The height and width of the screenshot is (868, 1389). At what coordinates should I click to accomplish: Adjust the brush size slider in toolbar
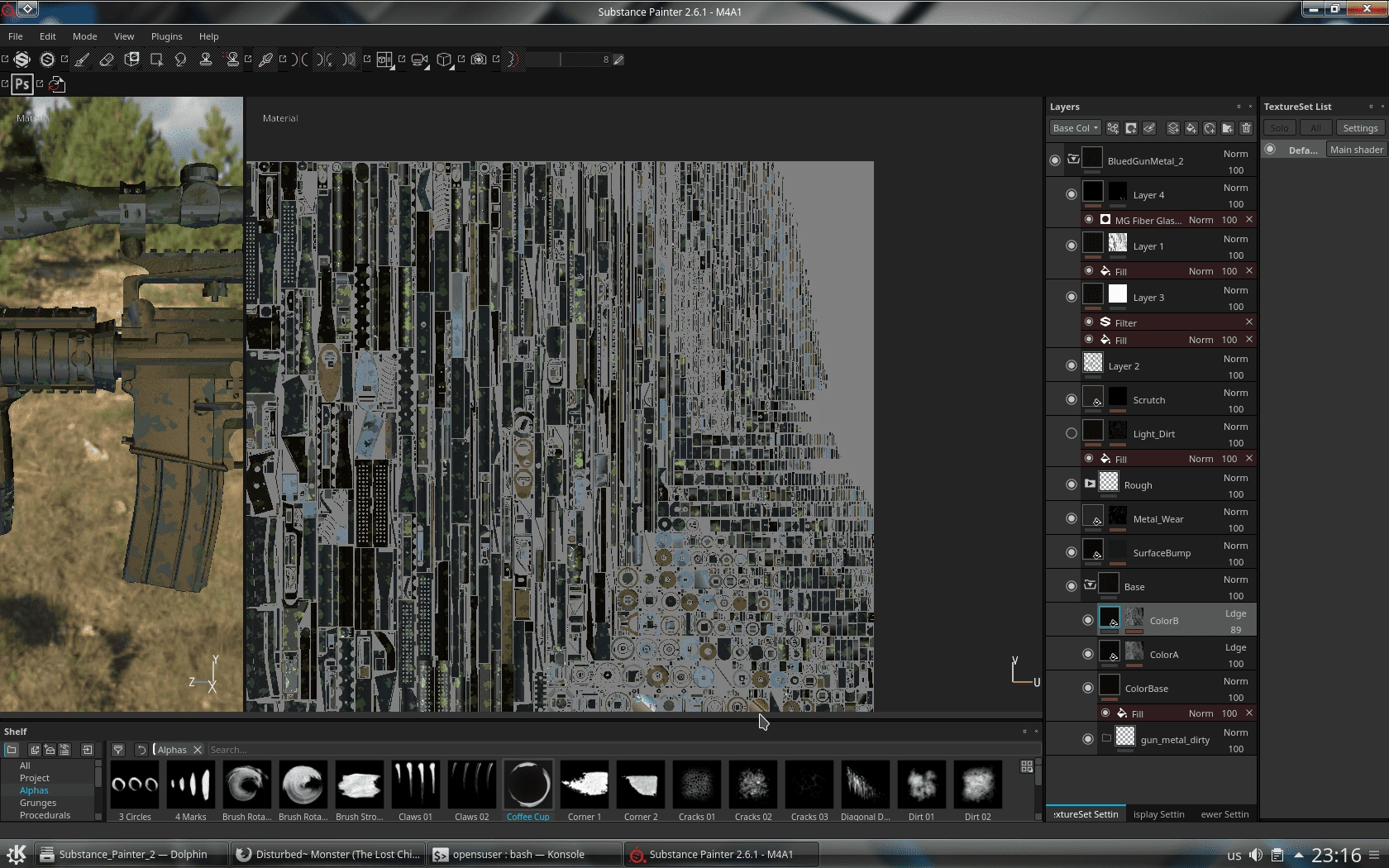point(569,60)
